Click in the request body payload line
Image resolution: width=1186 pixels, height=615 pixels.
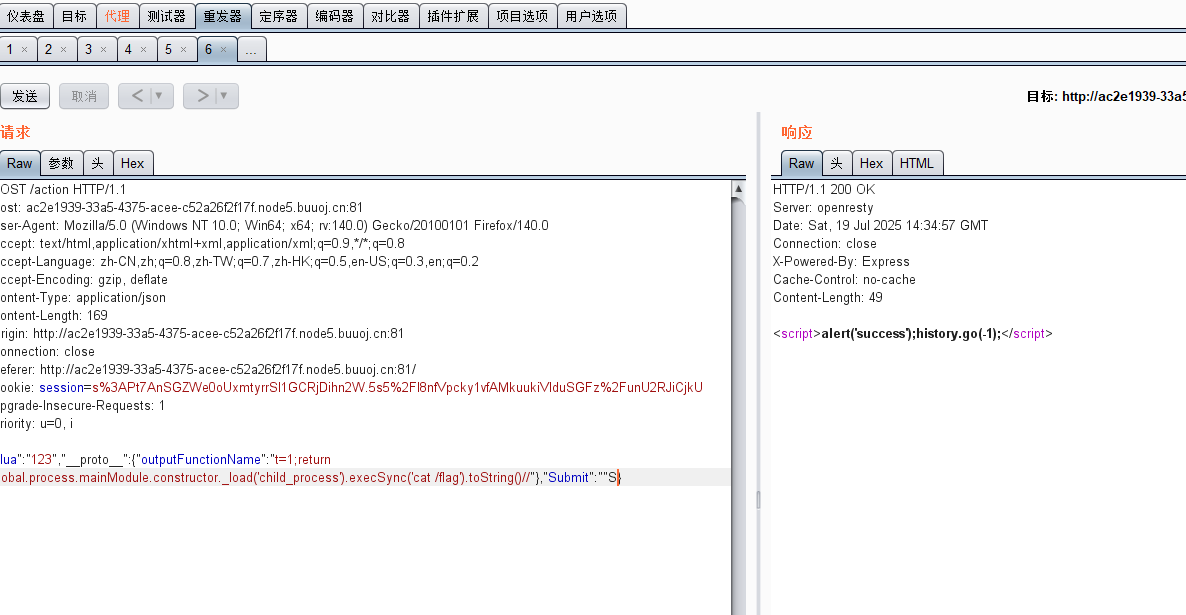(x=310, y=477)
